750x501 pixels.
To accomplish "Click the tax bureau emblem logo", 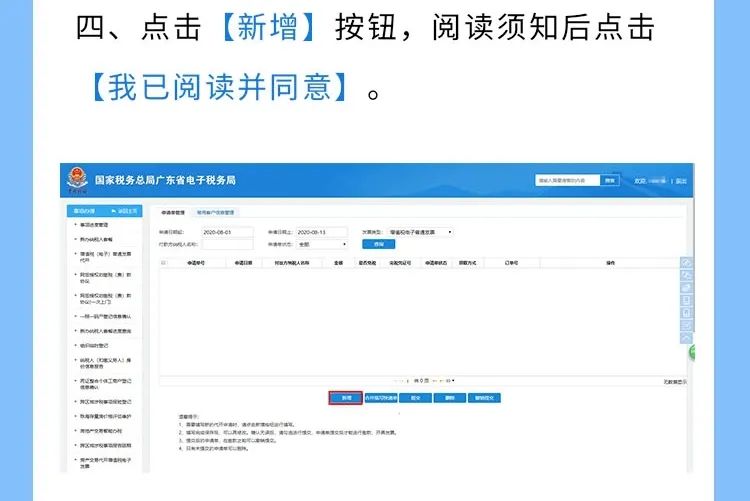I will (x=77, y=180).
